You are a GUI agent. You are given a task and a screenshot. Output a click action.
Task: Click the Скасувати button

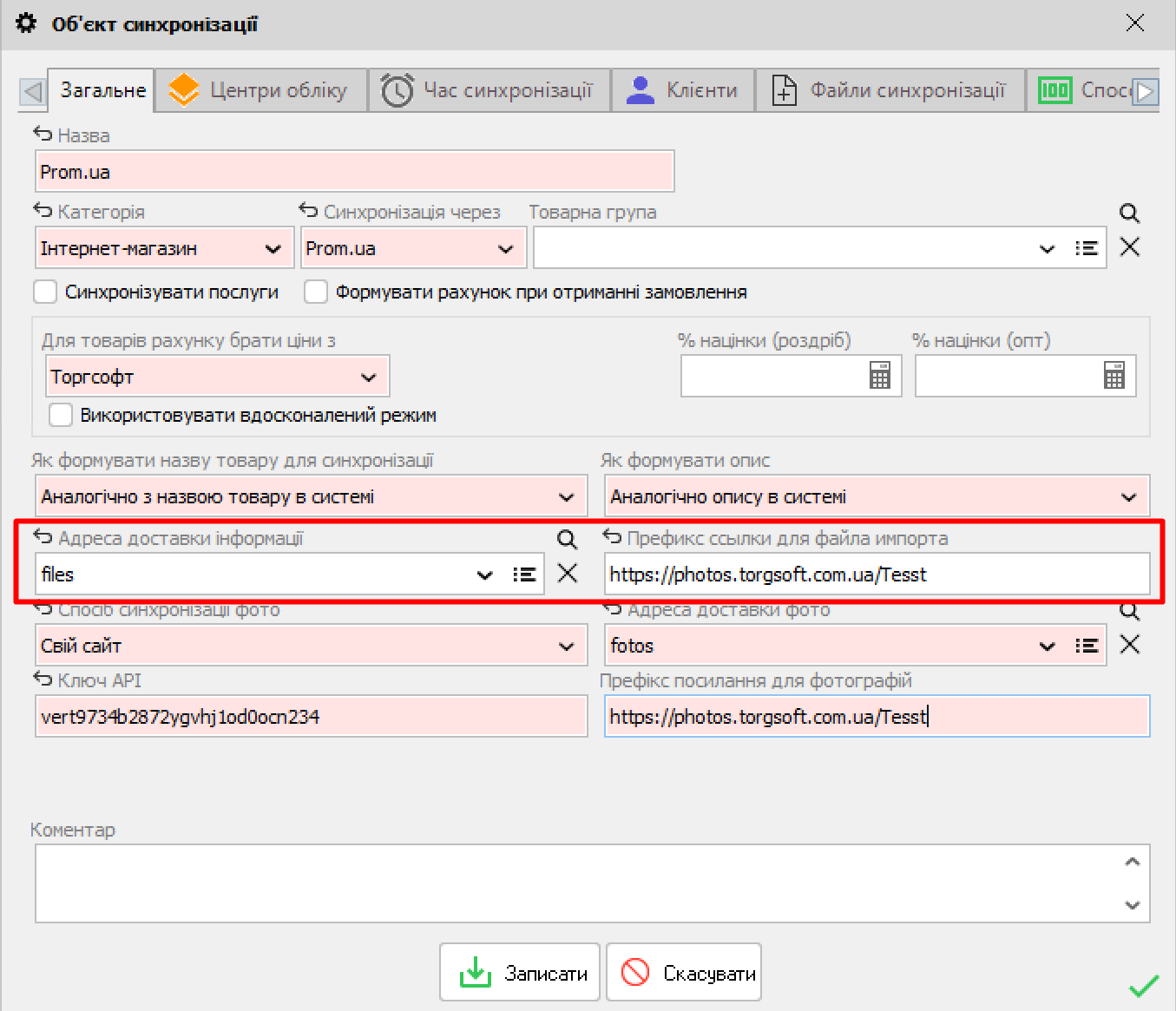tap(684, 973)
